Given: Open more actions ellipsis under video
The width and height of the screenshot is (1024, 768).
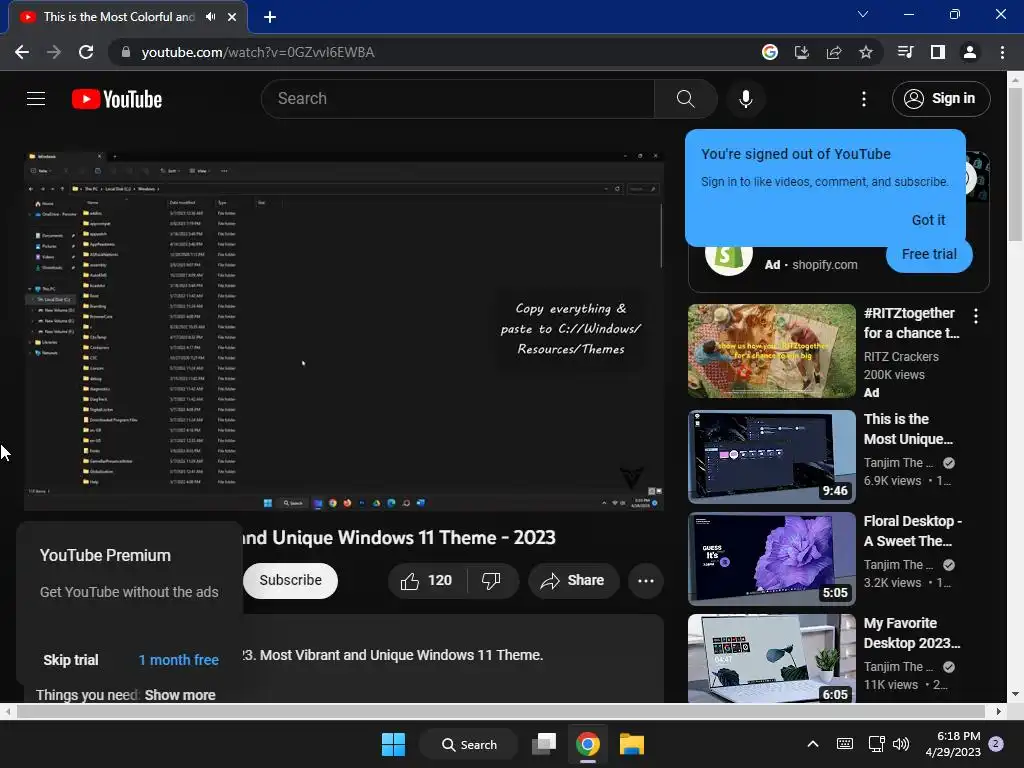Looking at the screenshot, I should click(646, 581).
